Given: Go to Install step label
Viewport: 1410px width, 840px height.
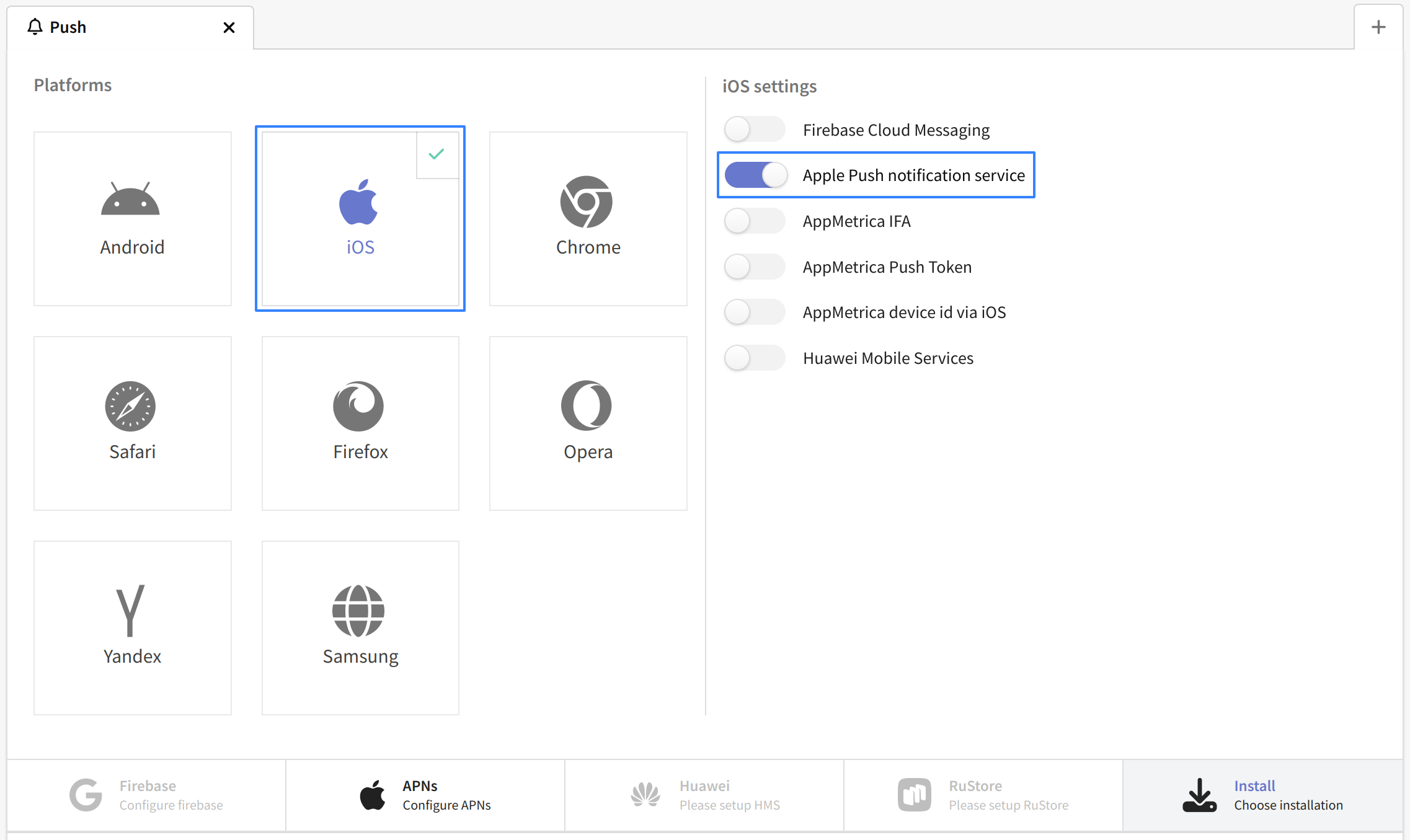Looking at the screenshot, I should [1254, 785].
